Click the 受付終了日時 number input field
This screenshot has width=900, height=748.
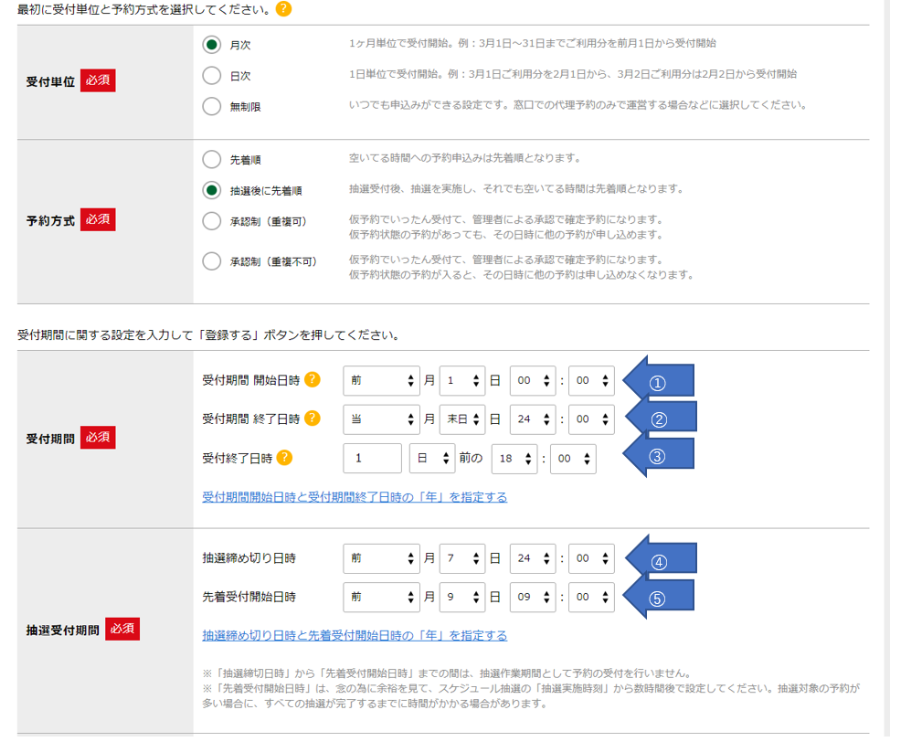(x=372, y=459)
